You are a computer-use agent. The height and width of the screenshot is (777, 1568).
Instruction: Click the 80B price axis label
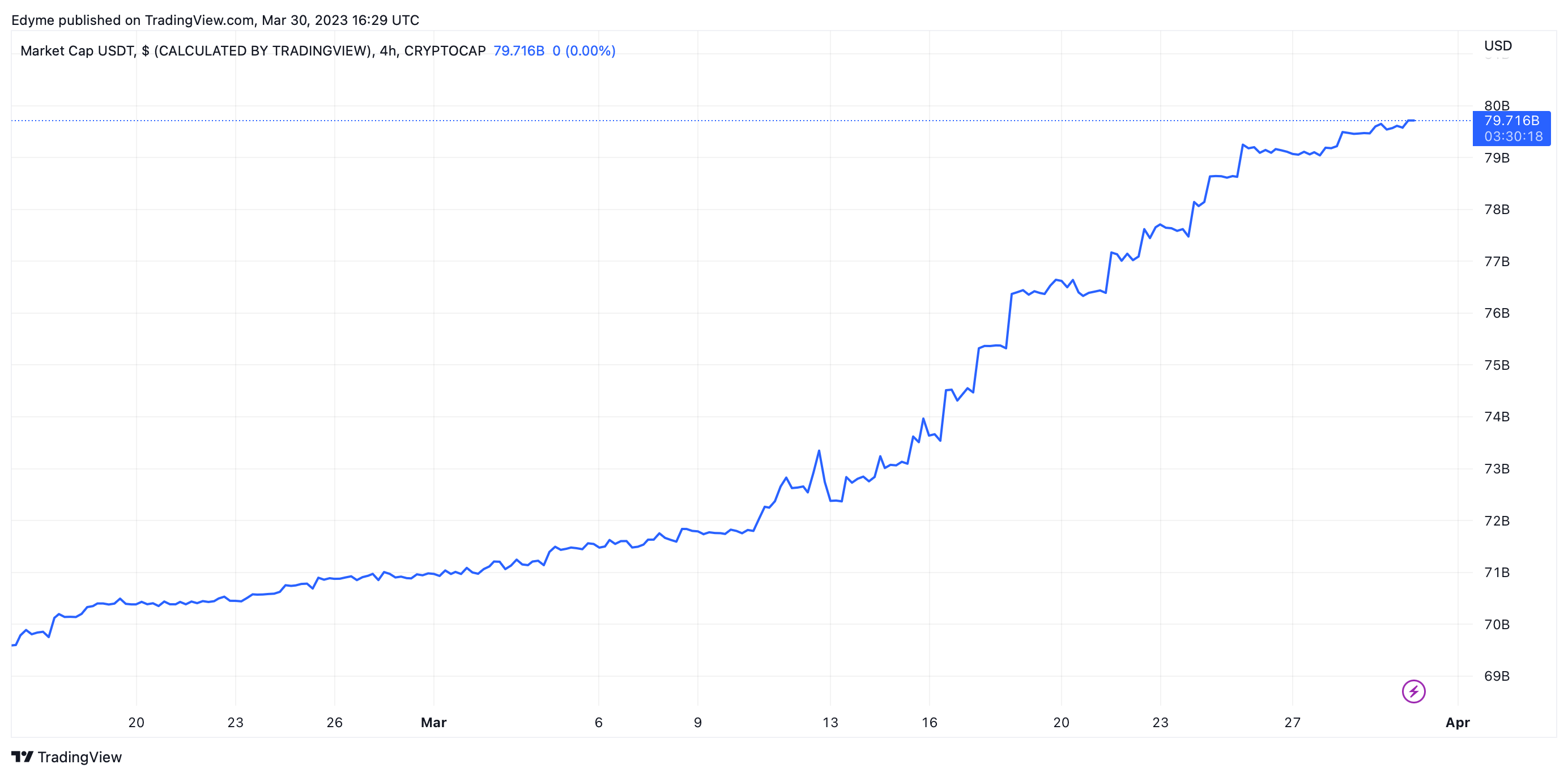coord(1497,105)
